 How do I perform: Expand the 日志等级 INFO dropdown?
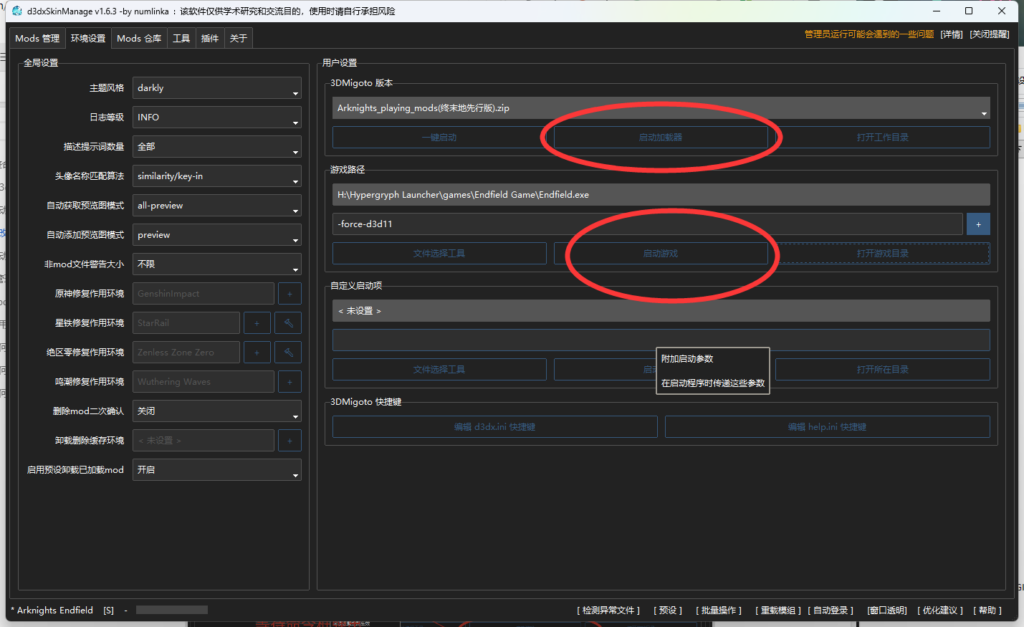217,117
